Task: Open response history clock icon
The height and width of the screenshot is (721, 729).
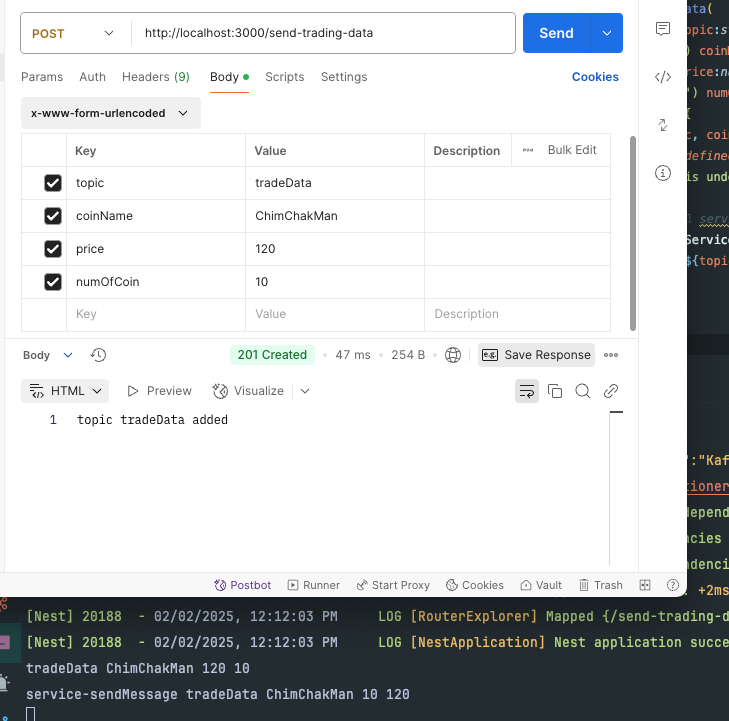Action: pyautogui.click(x=98, y=355)
